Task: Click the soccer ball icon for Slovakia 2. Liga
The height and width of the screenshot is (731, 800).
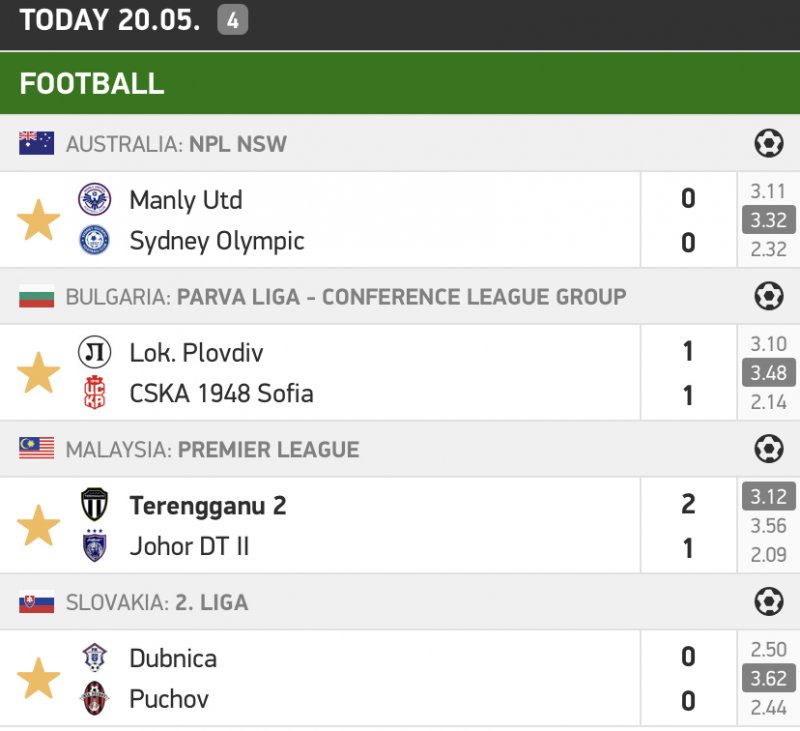Action: click(x=768, y=602)
